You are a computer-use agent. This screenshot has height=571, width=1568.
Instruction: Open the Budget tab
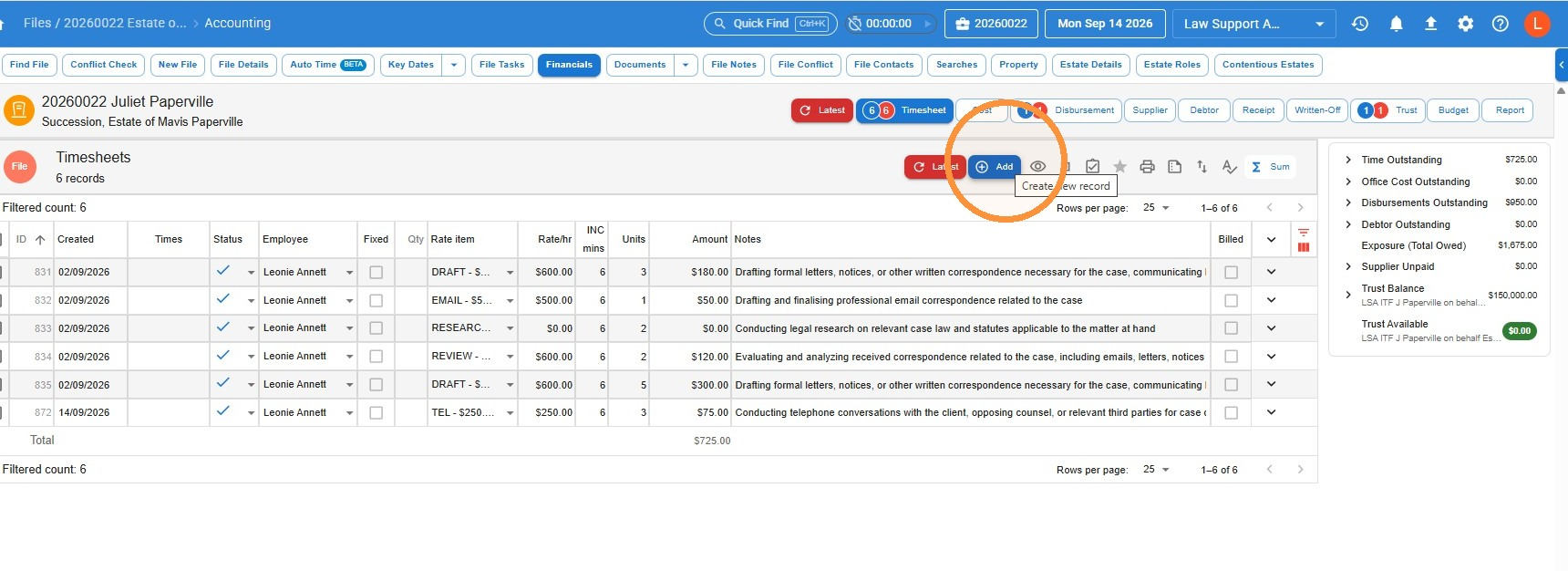tap(1453, 110)
